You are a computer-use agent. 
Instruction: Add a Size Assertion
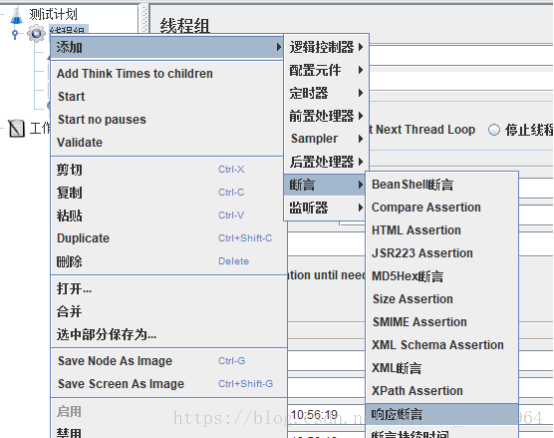(442, 299)
